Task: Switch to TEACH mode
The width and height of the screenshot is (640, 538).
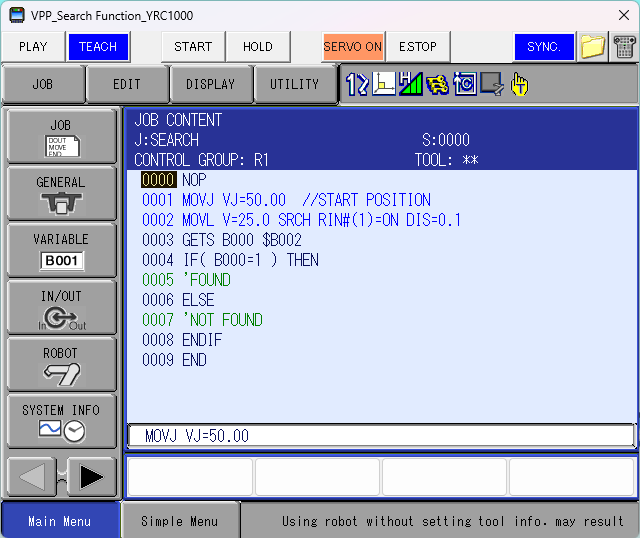Action: point(98,47)
